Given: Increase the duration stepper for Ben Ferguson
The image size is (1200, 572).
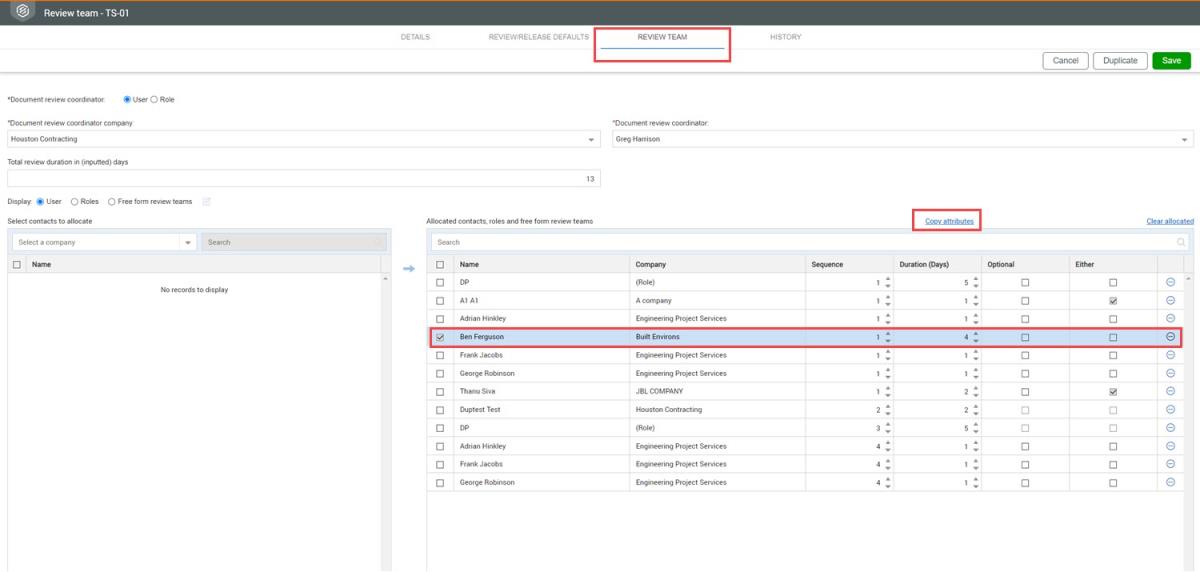Looking at the screenshot, I should pyautogui.click(x=976, y=334).
